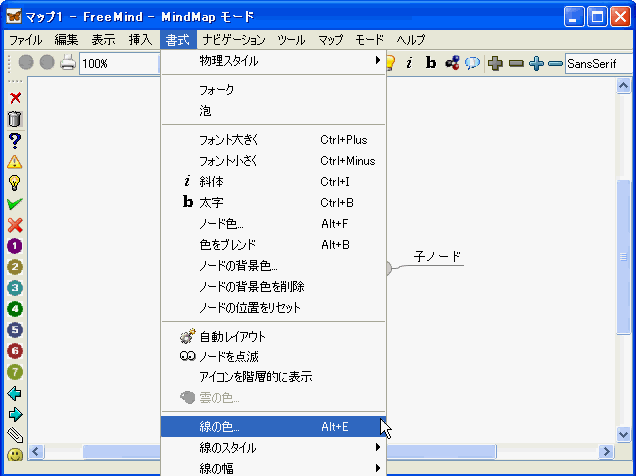
Task: Expand the 線の幅 submenu
Action: coord(273,468)
